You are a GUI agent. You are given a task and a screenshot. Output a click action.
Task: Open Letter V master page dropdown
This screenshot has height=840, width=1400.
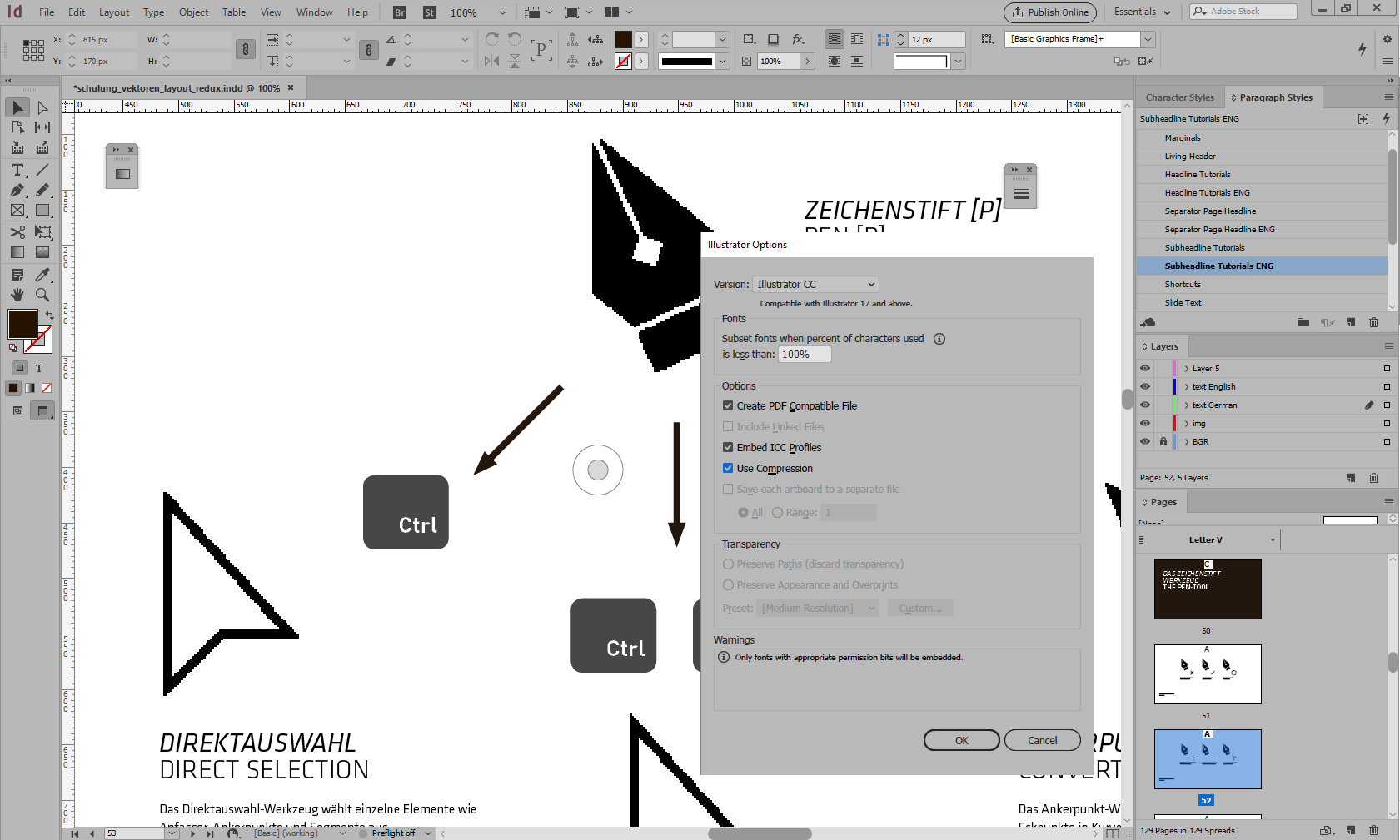(x=1273, y=540)
